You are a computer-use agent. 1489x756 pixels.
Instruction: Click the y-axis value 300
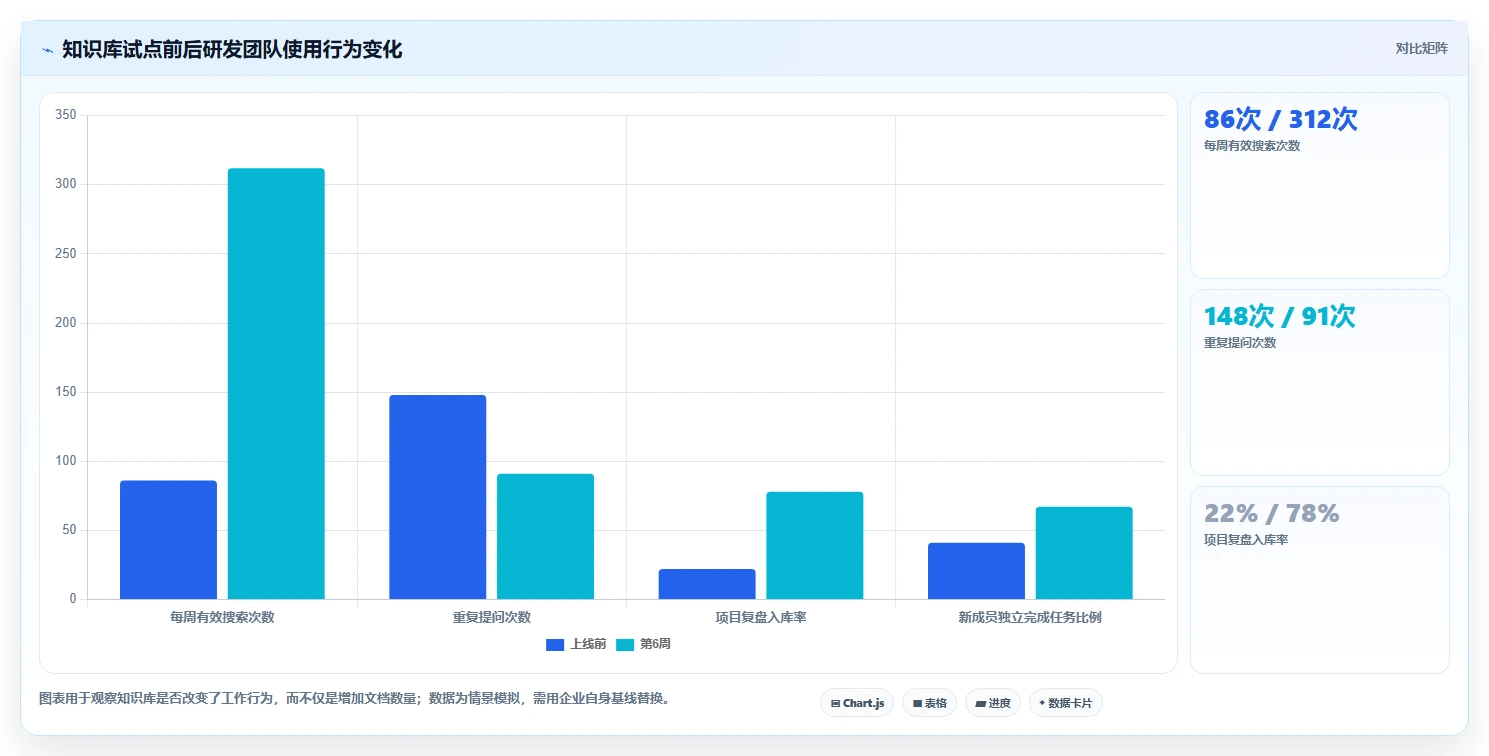point(66,184)
